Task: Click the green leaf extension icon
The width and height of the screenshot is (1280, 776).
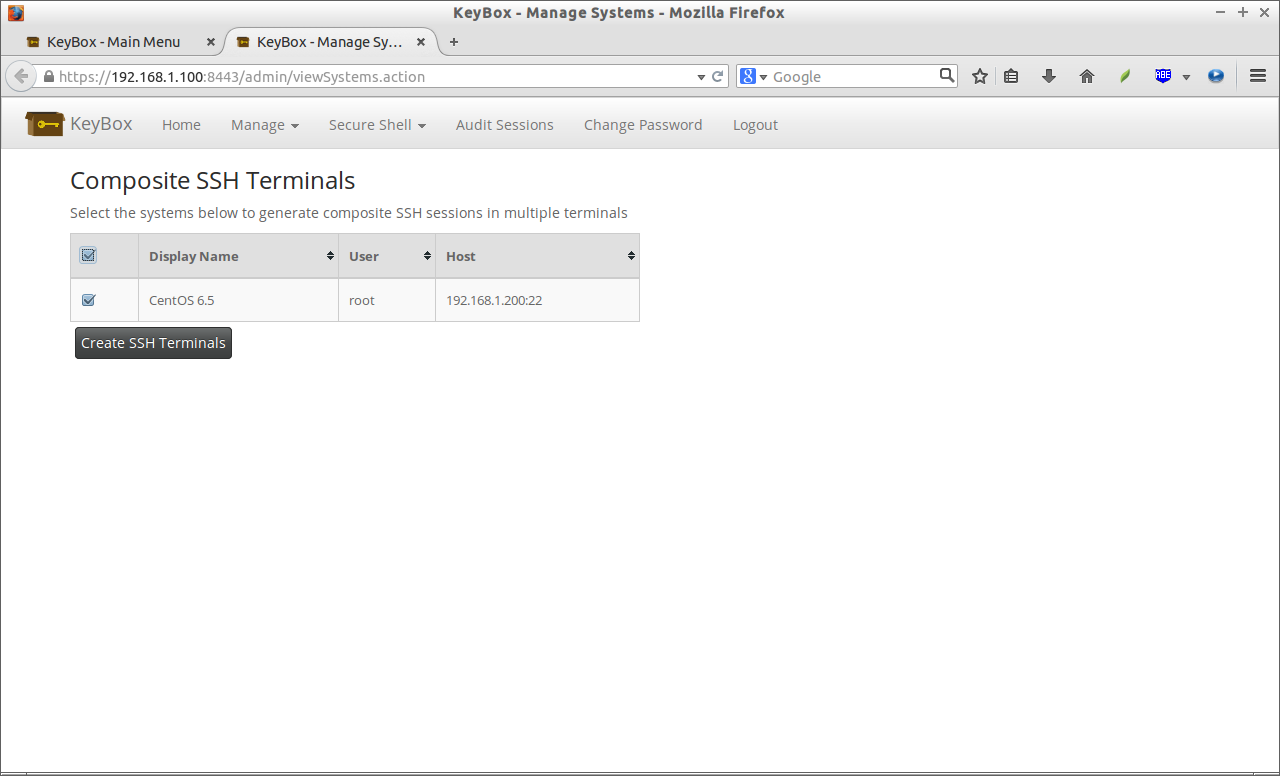Action: (x=1125, y=76)
